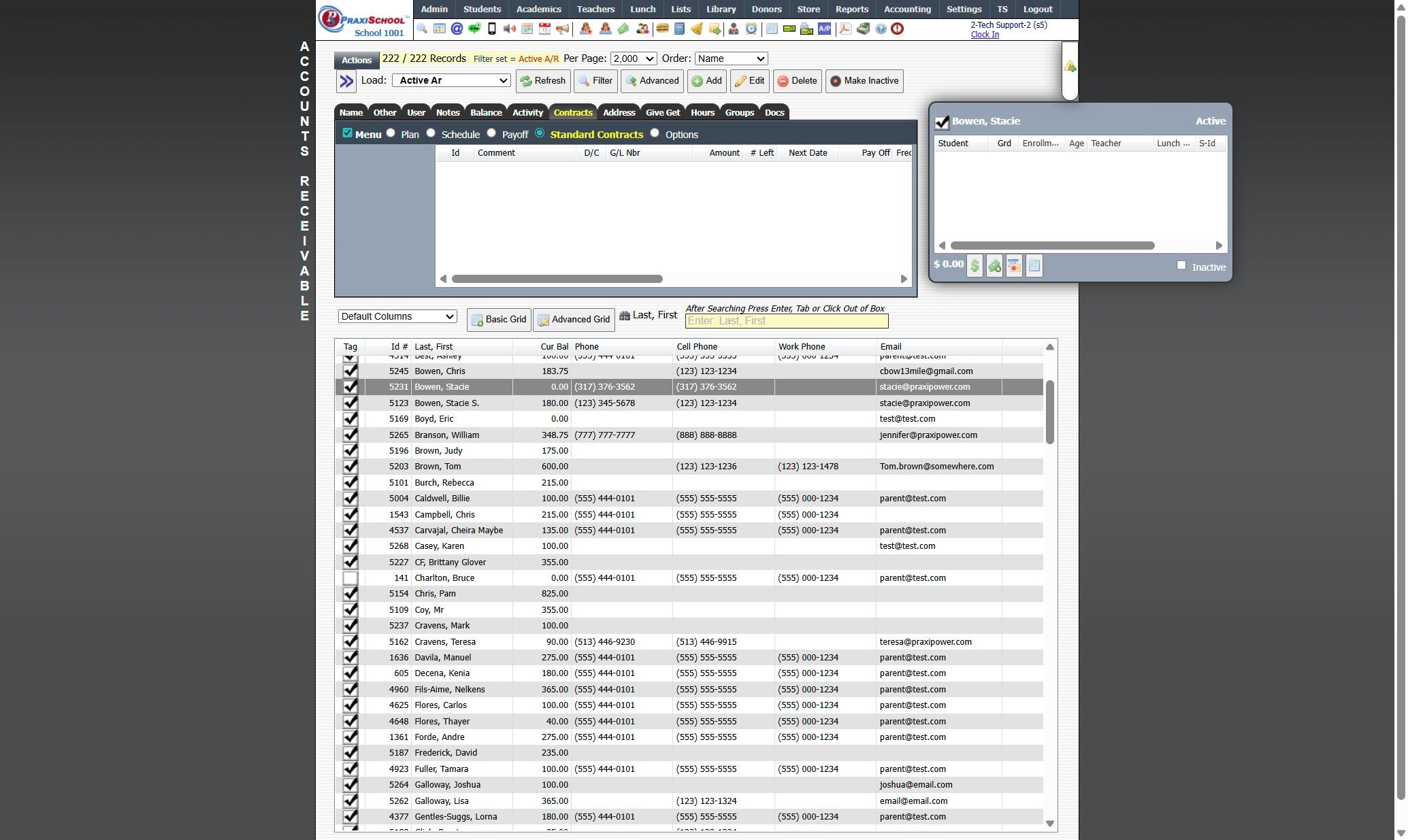
Task: Click the contracts grid horizontal scrollbar
Action: point(557,279)
